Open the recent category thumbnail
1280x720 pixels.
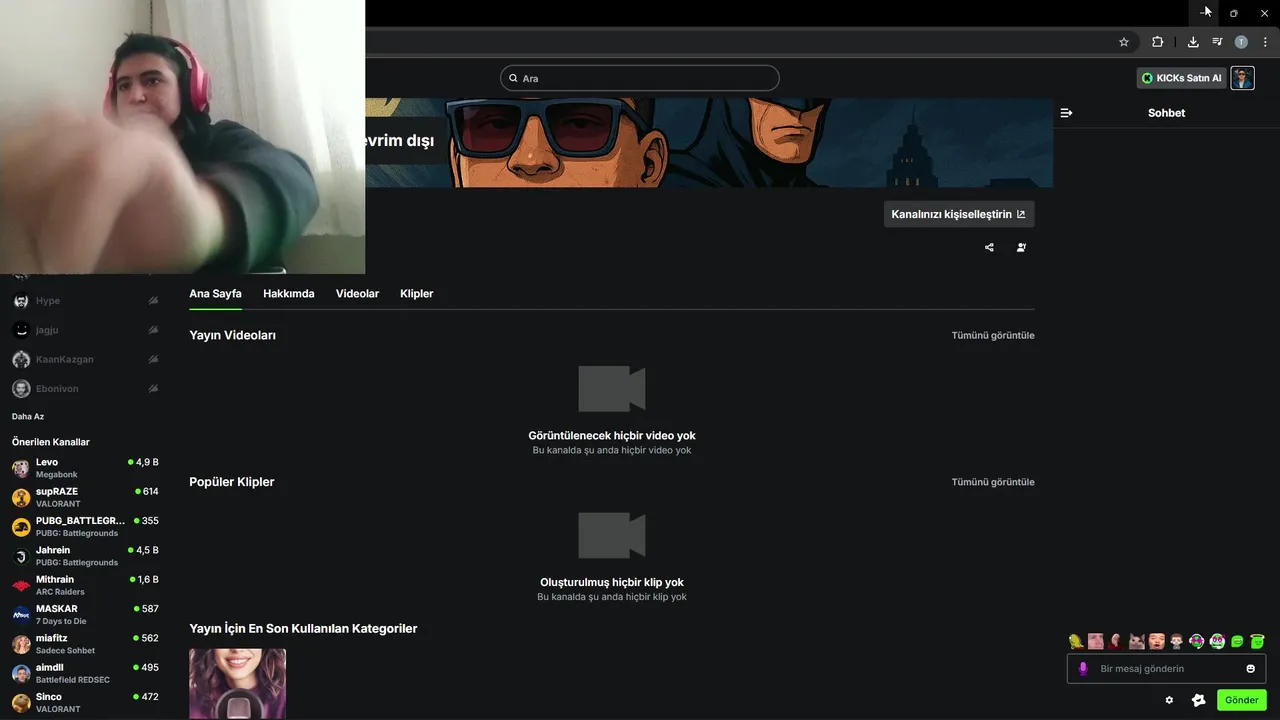pyautogui.click(x=237, y=684)
